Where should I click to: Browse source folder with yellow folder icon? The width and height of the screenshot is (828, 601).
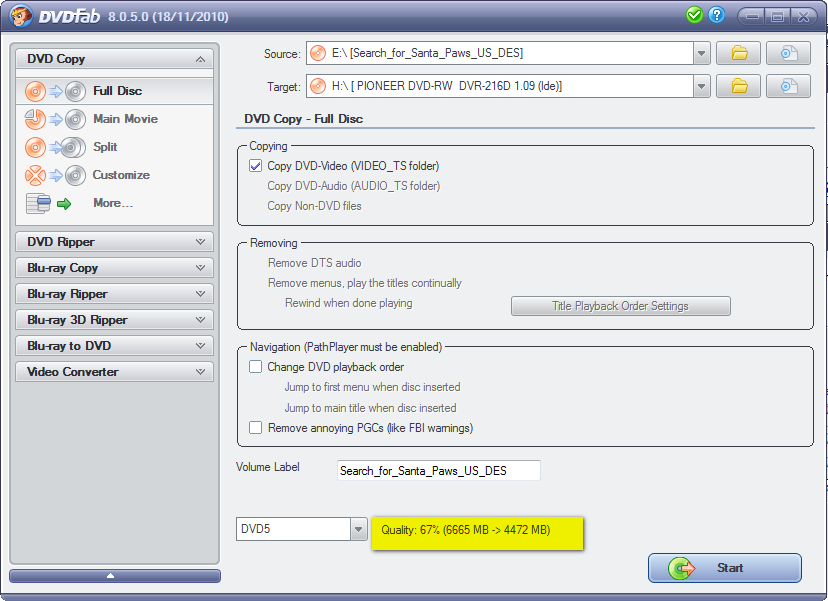click(x=739, y=53)
